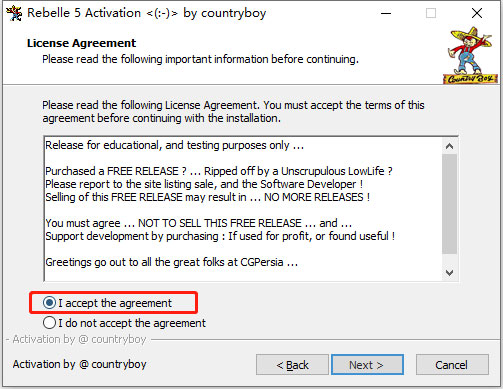Click the scrollbar down arrow in license text
This screenshot has width=503, height=389.
click(x=449, y=273)
